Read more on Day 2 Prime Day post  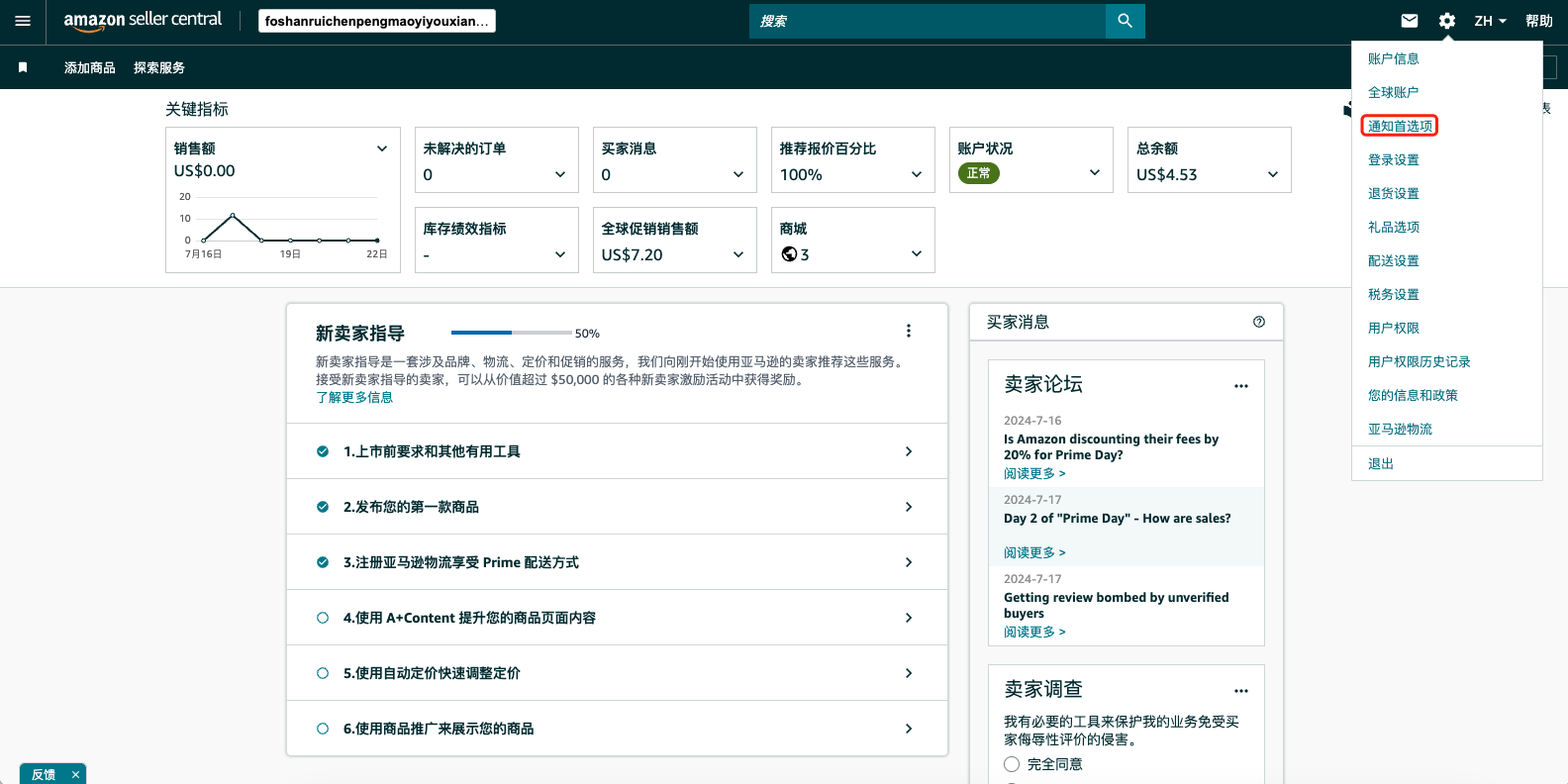(1034, 552)
